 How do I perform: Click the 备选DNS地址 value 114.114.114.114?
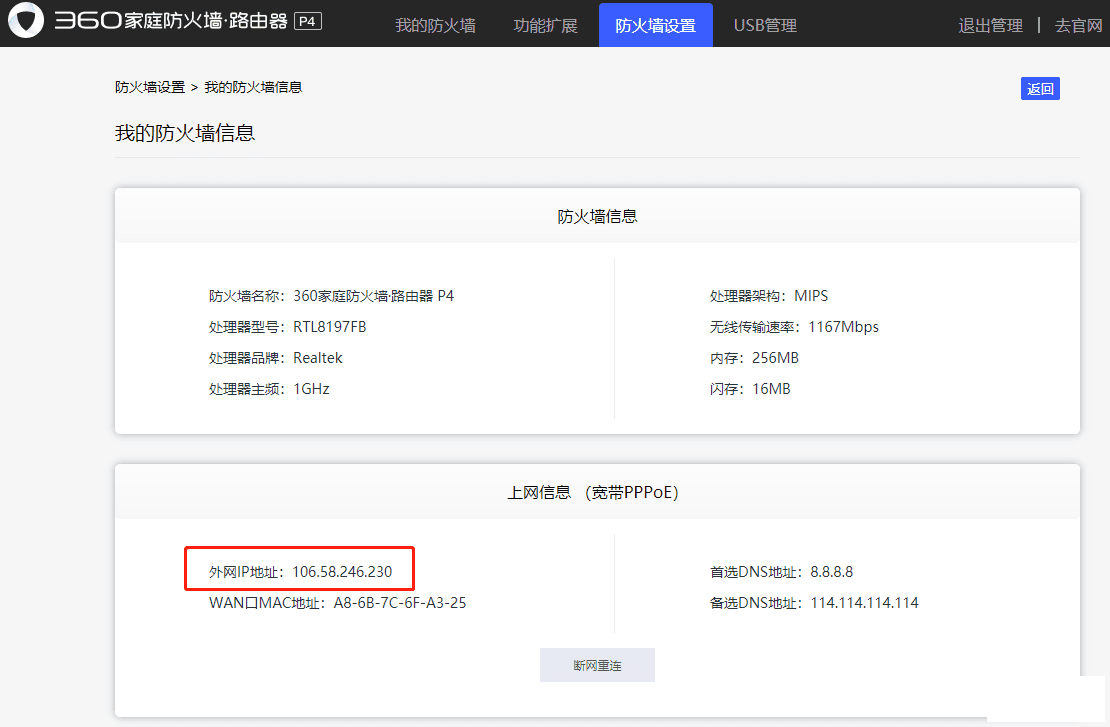(x=864, y=603)
